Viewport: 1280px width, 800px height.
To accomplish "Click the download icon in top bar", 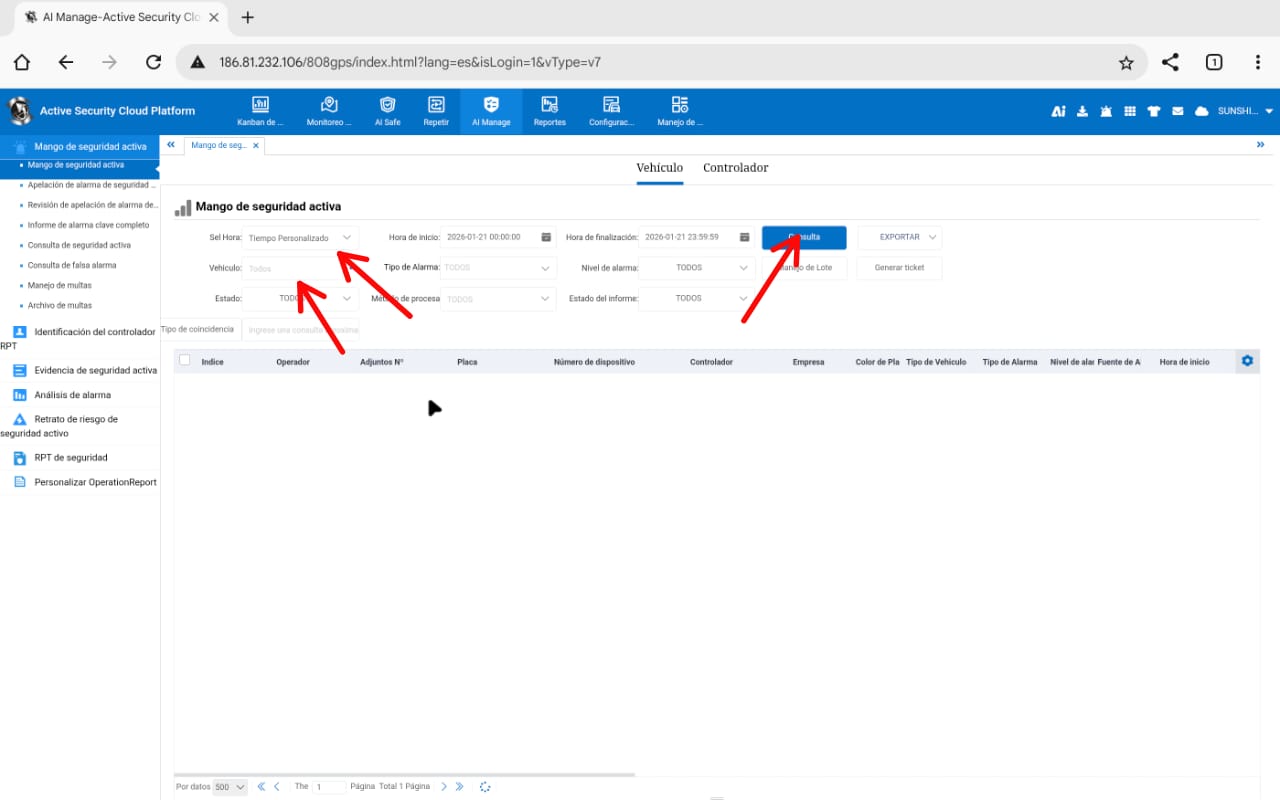I will coord(1082,111).
